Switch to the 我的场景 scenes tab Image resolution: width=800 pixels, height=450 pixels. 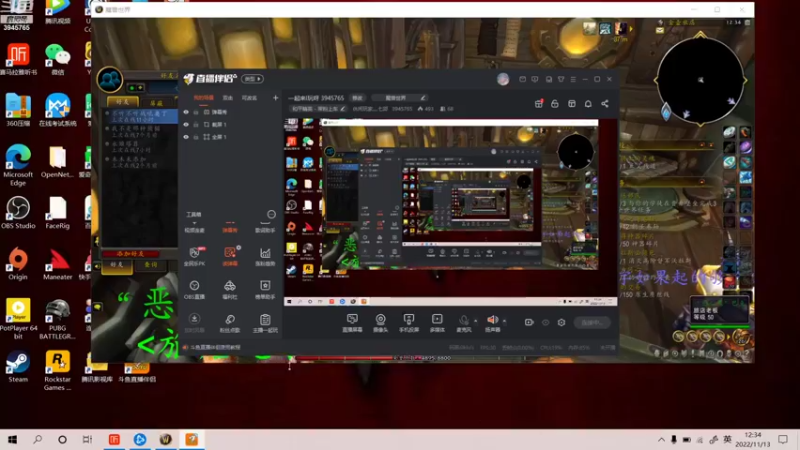click(204, 97)
